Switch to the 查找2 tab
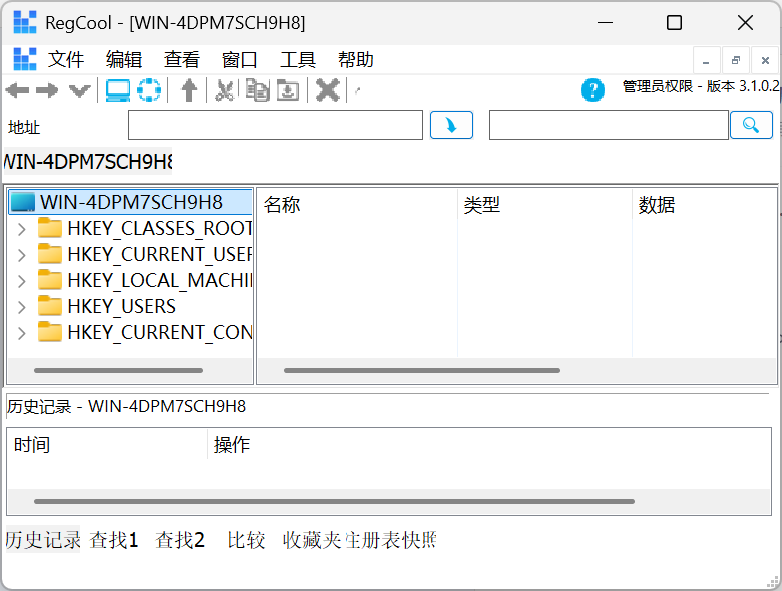Image resolution: width=782 pixels, height=591 pixels. point(180,540)
